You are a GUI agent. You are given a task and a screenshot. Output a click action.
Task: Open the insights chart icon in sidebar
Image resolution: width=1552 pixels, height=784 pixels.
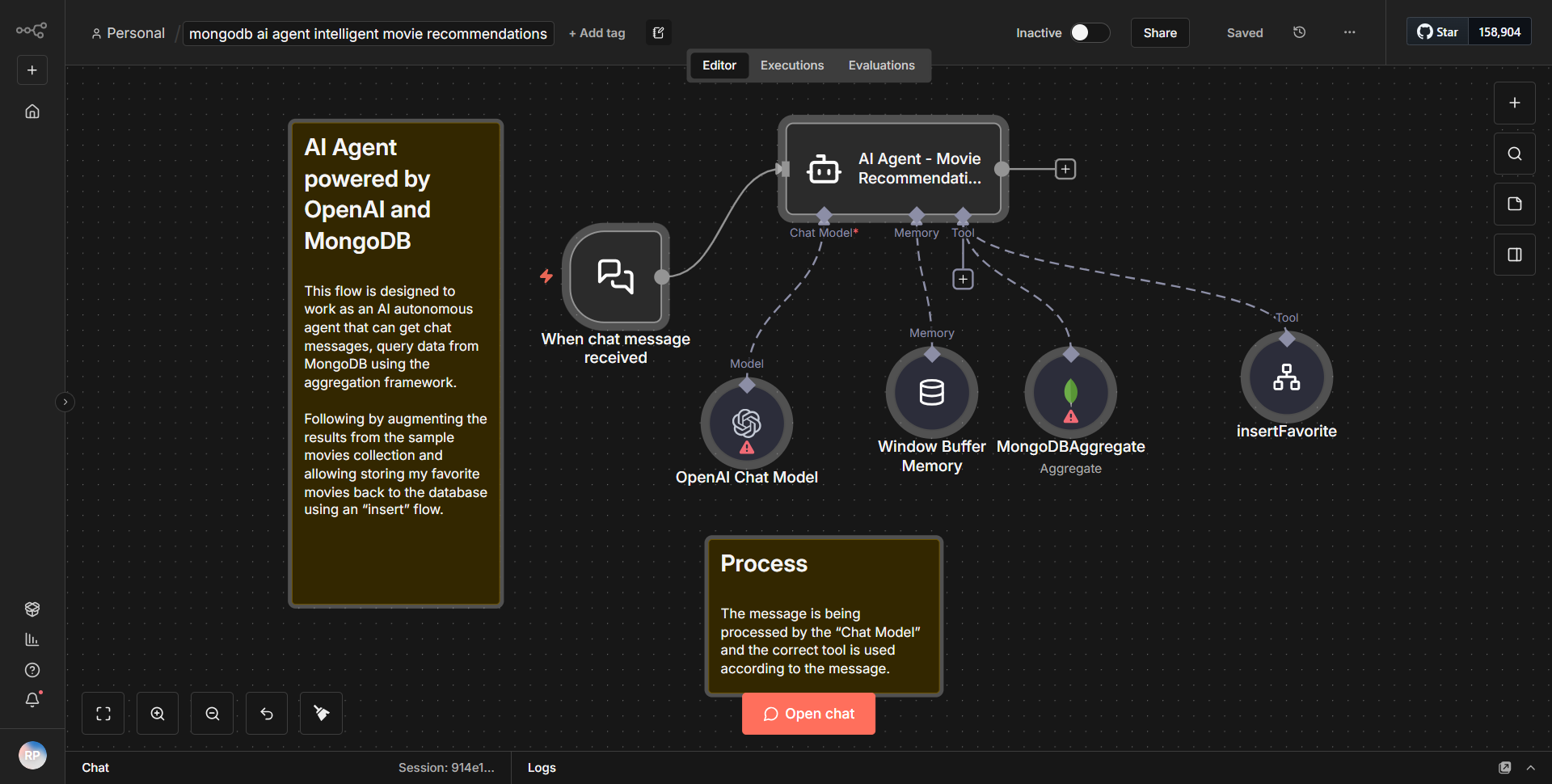pos(32,639)
